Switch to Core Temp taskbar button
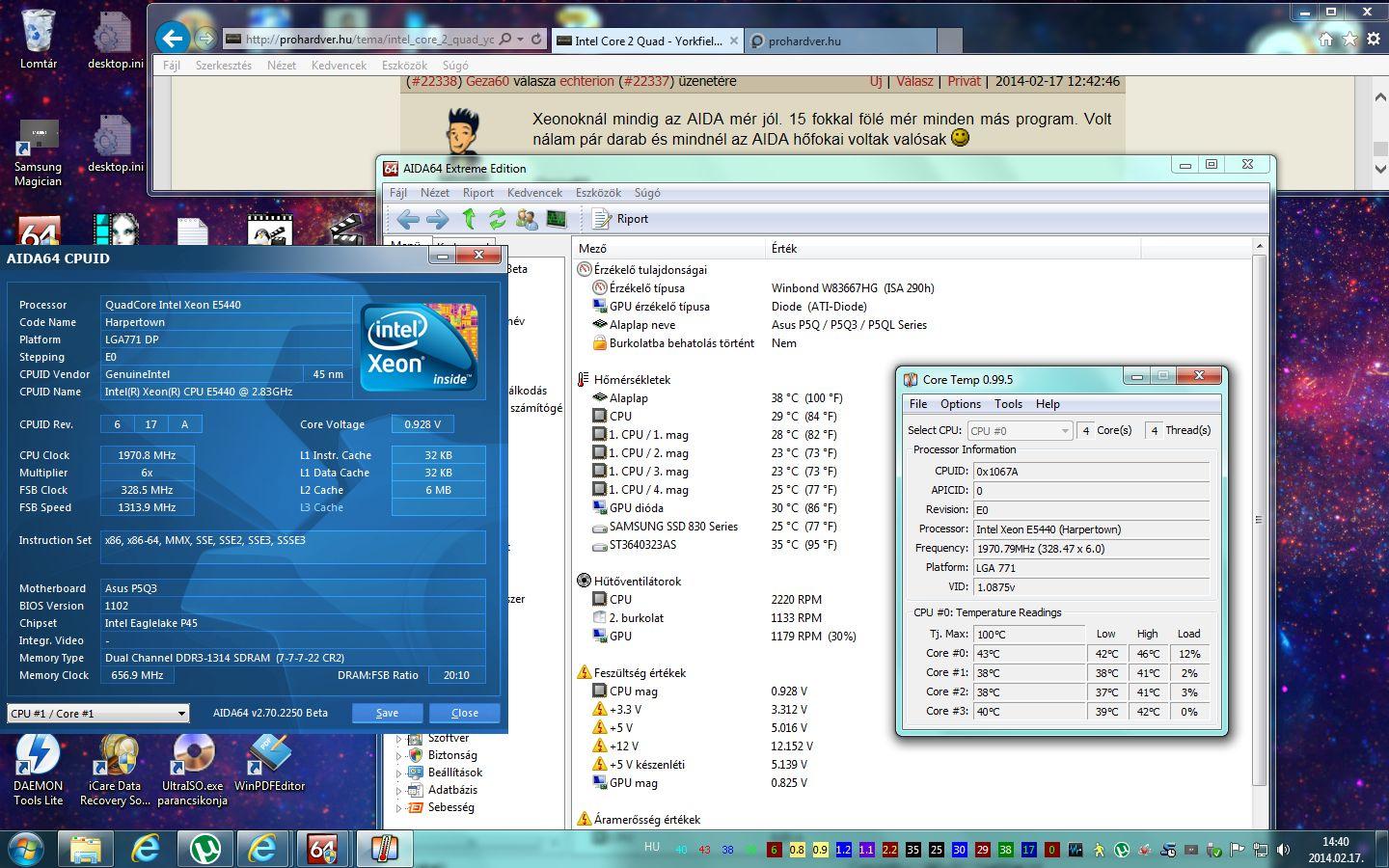This screenshot has height=868, width=1389. [383, 849]
